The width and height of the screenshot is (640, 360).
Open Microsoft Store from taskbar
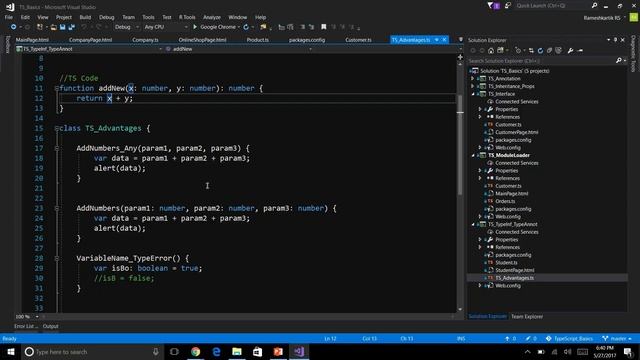click(x=258, y=351)
